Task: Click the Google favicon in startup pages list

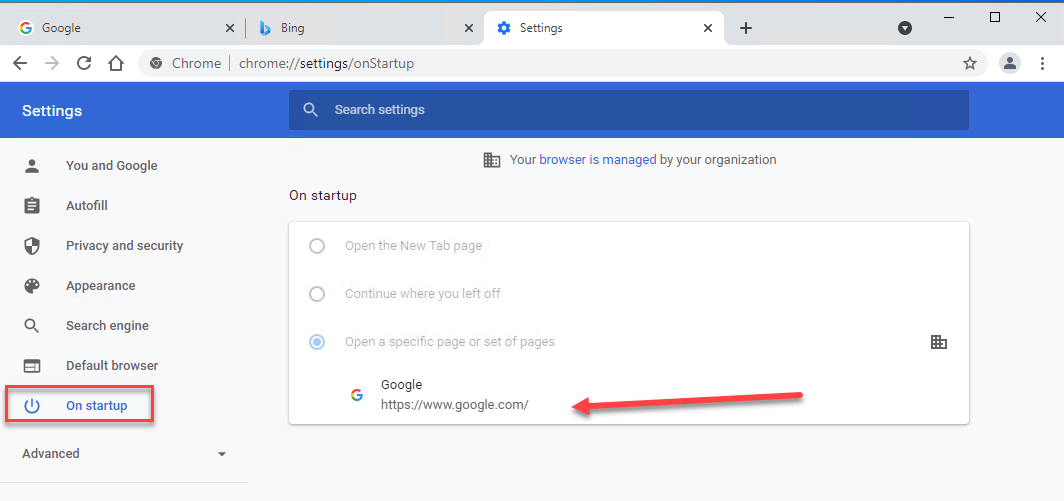Action: point(357,395)
